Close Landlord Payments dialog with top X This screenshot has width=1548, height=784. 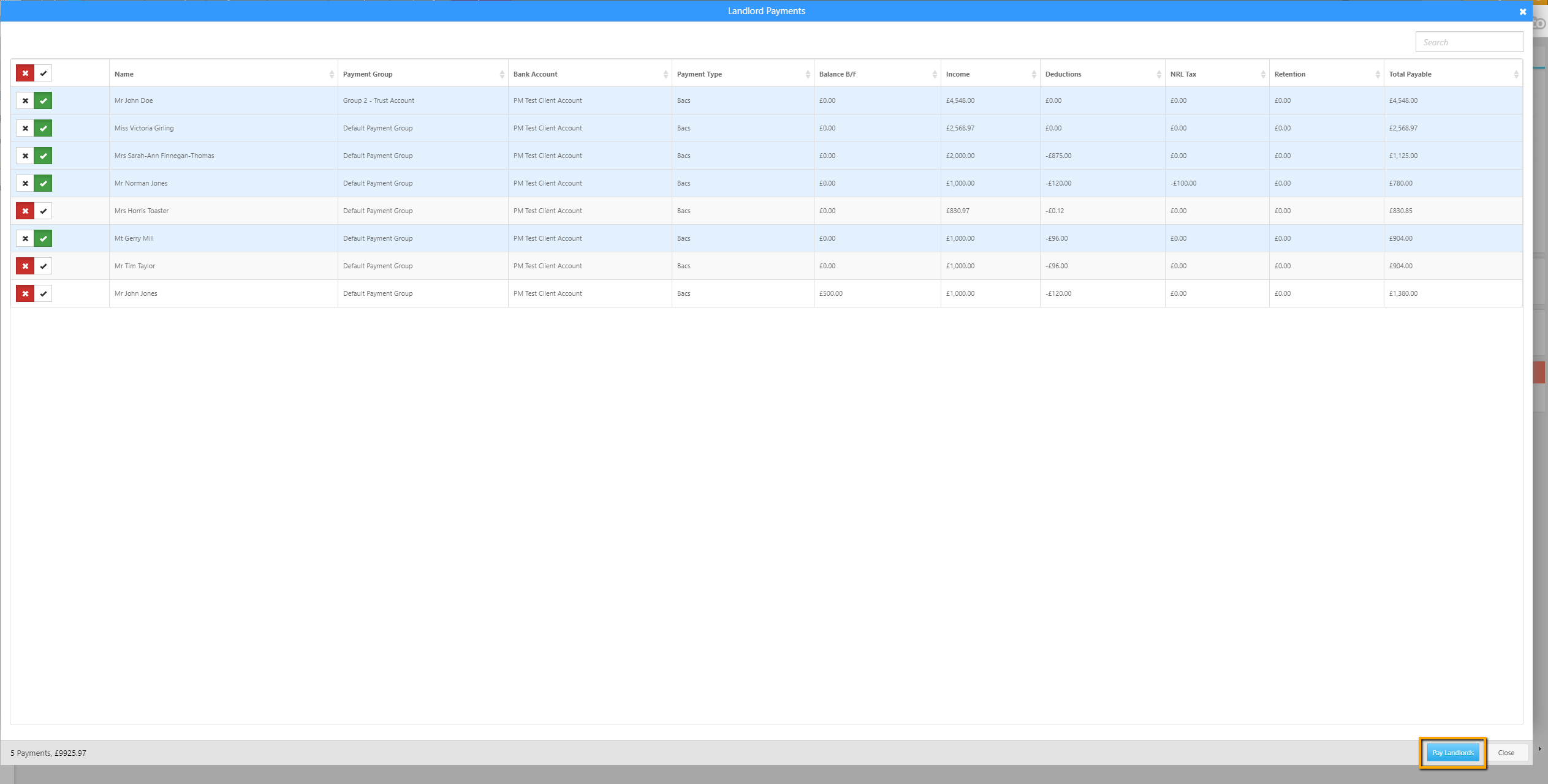coord(1522,12)
